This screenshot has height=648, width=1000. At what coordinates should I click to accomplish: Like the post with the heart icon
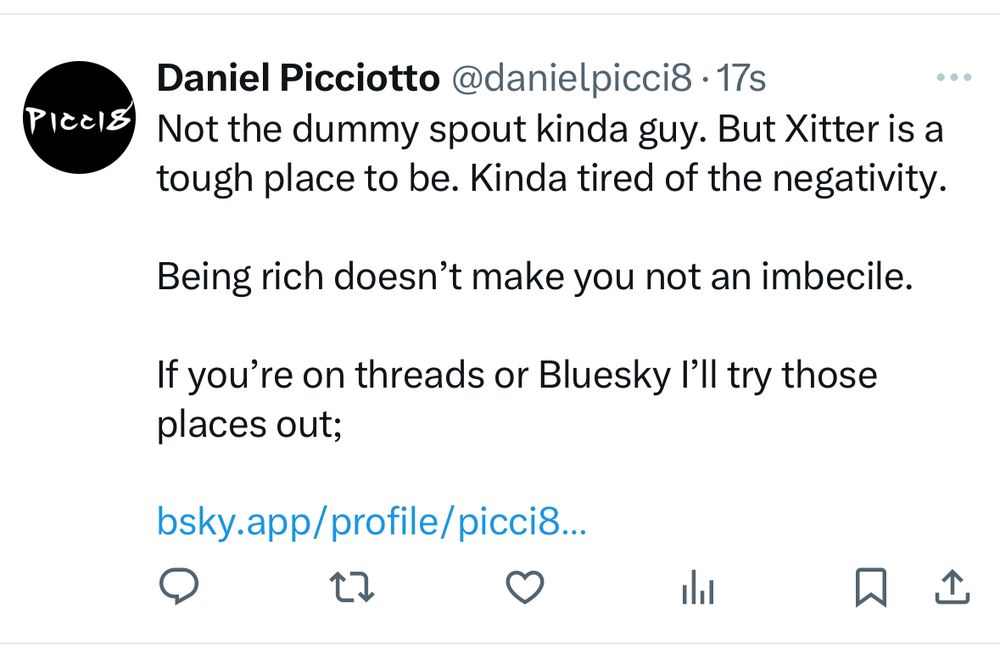(524, 589)
